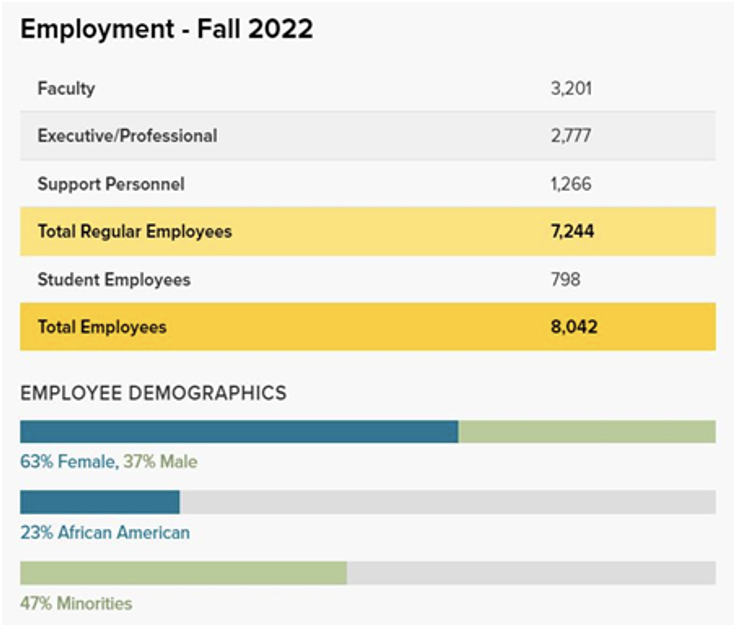The height and width of the screenshot is (630, 738).
Task: Click the 63% Female label
Action: pos(68,462)
